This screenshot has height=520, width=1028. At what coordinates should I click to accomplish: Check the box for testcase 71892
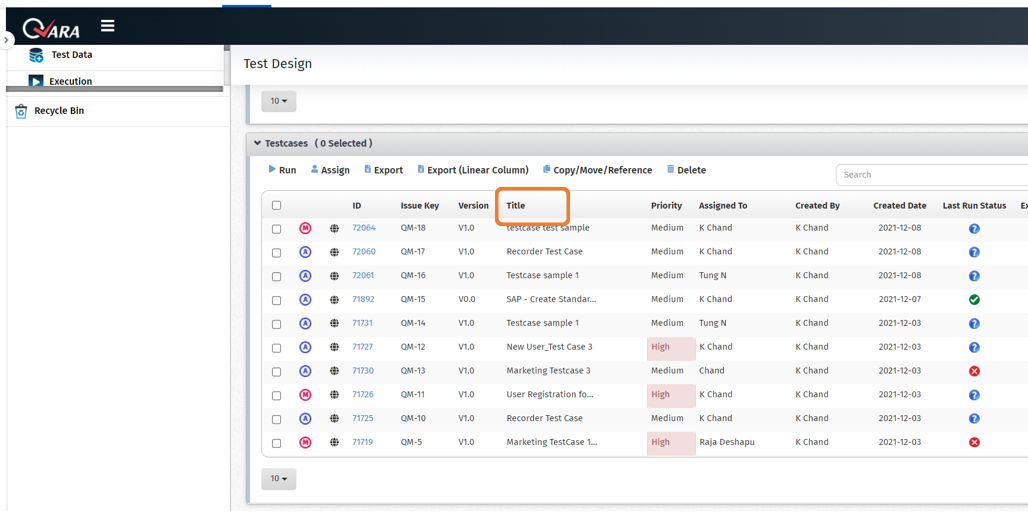277,300
